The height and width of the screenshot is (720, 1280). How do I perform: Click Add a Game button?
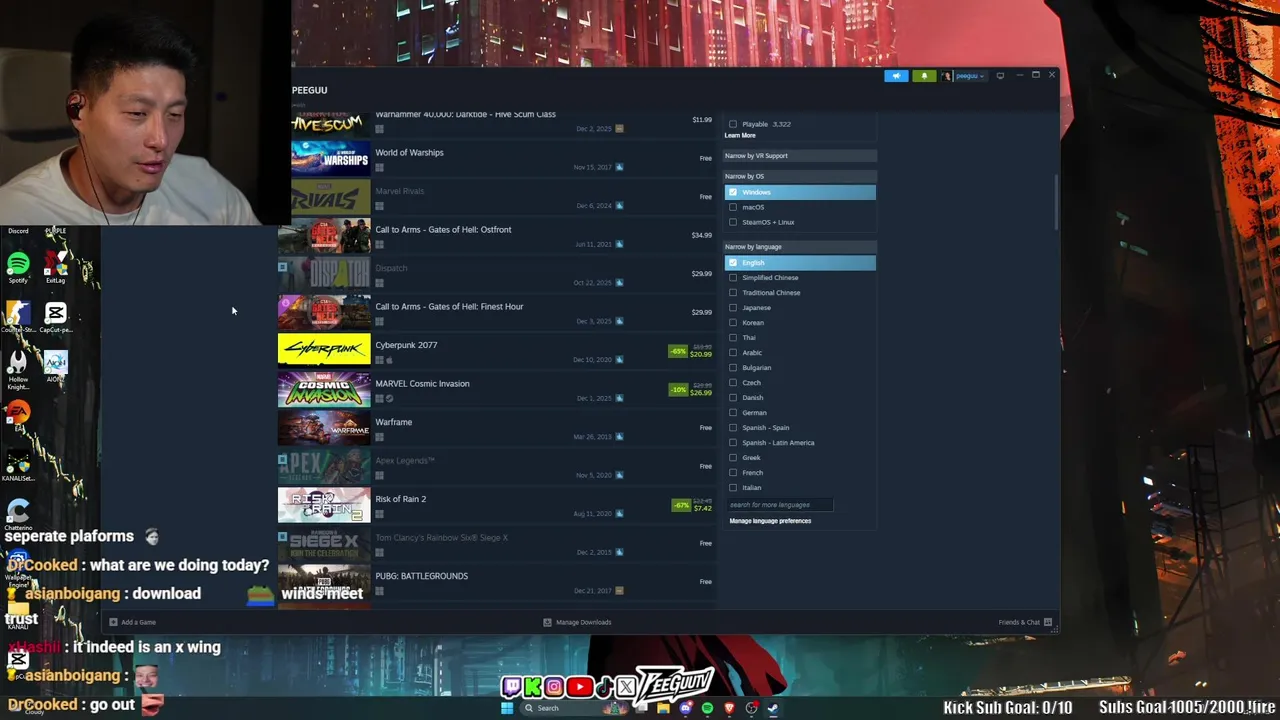133,622
